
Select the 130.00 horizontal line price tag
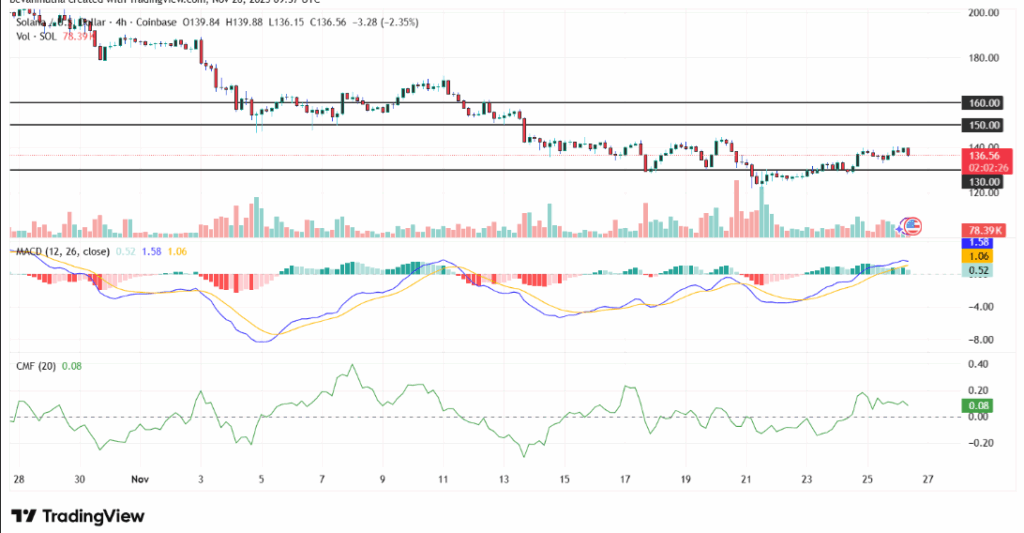[x=979, y=182]
